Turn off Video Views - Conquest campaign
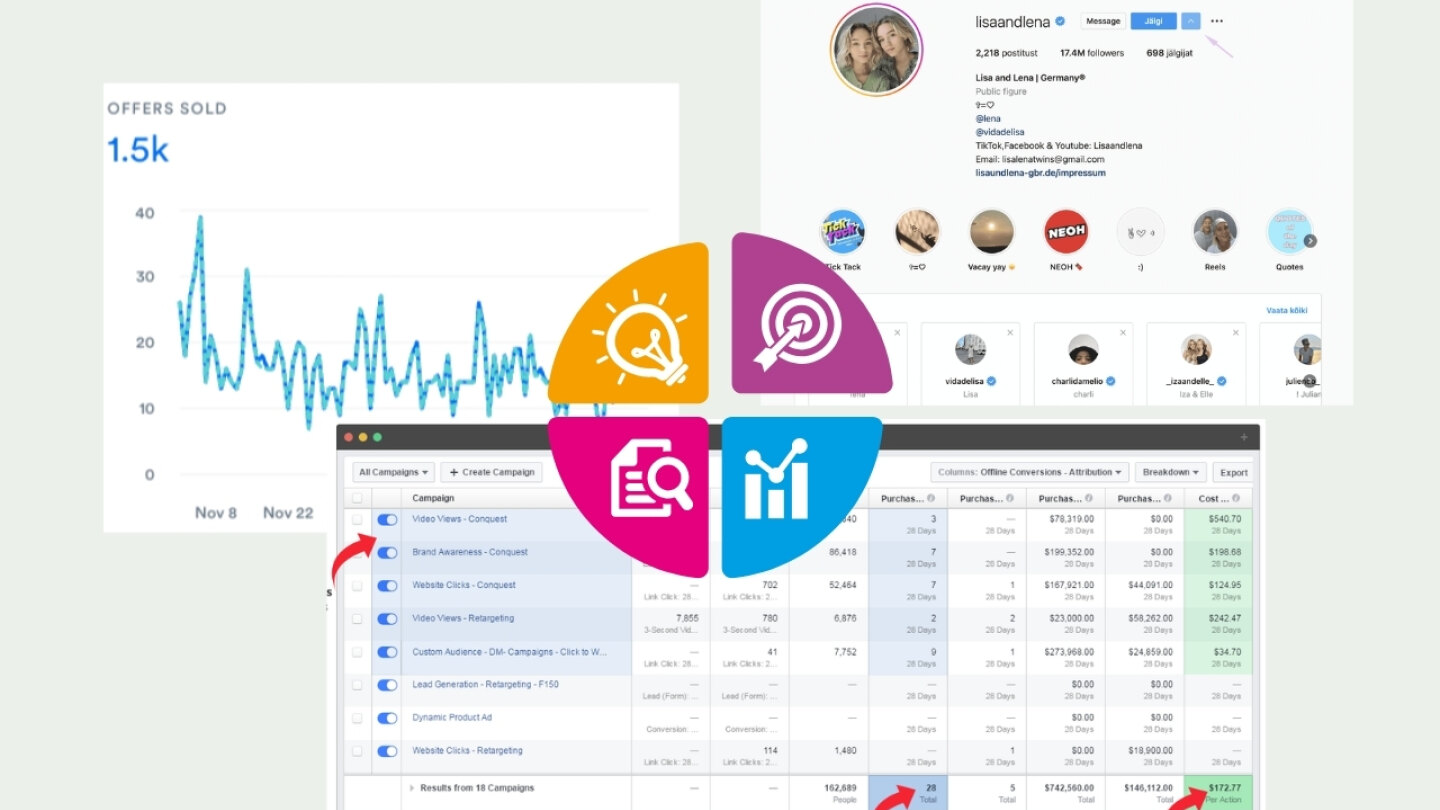The height and width of the screenshot is (810, 1440). click(387, 520)
